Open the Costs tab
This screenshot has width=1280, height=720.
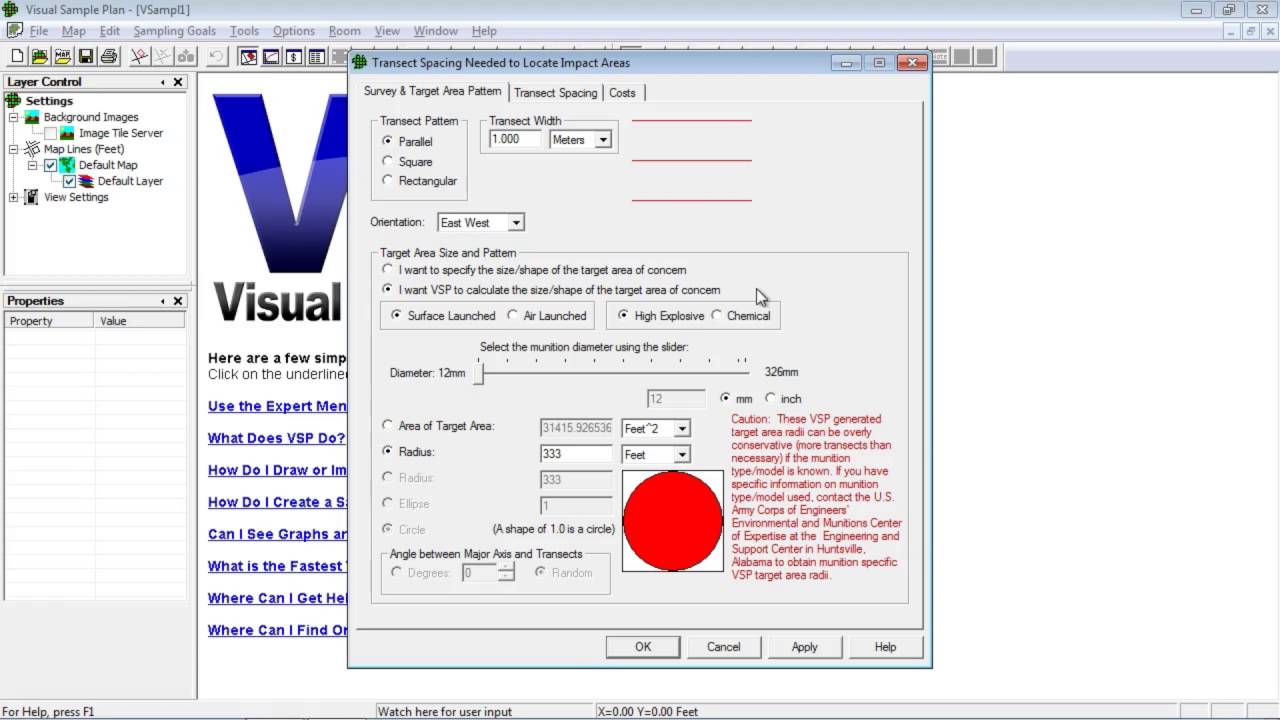pyautogui.click(x=622, y=93)
